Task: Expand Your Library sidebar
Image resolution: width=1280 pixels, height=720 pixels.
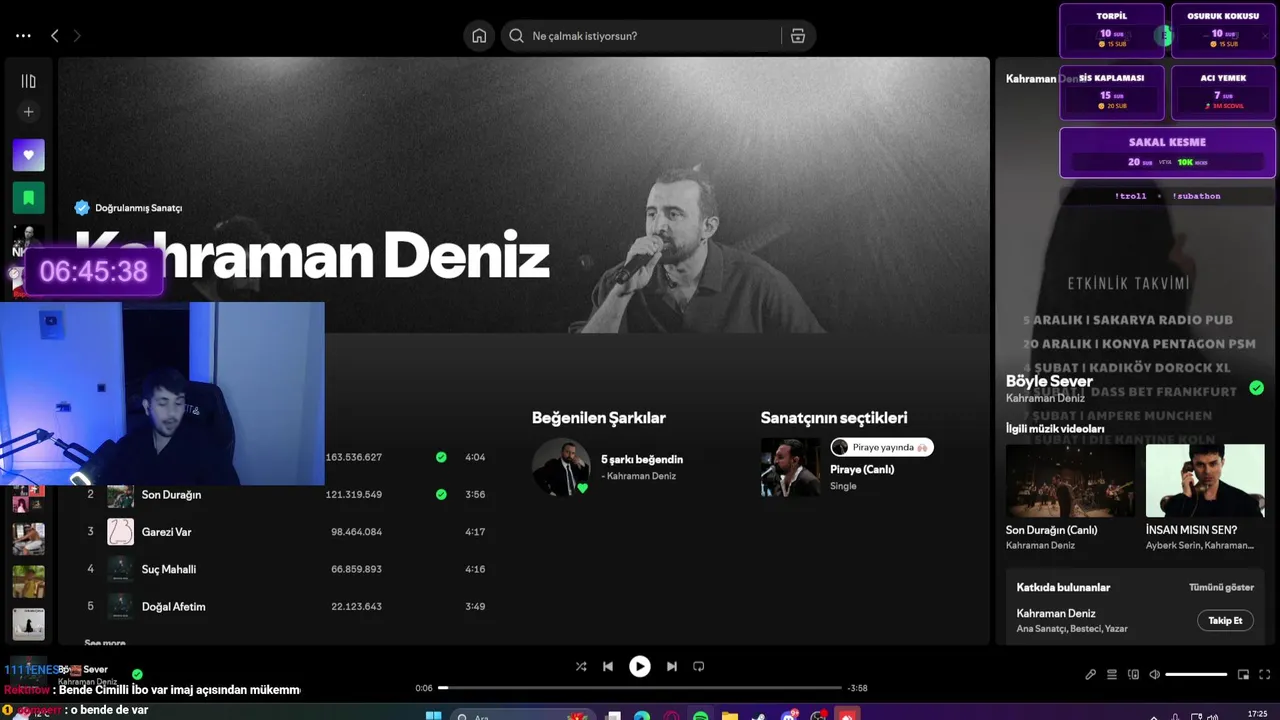Action: click(x=28, y=81)
